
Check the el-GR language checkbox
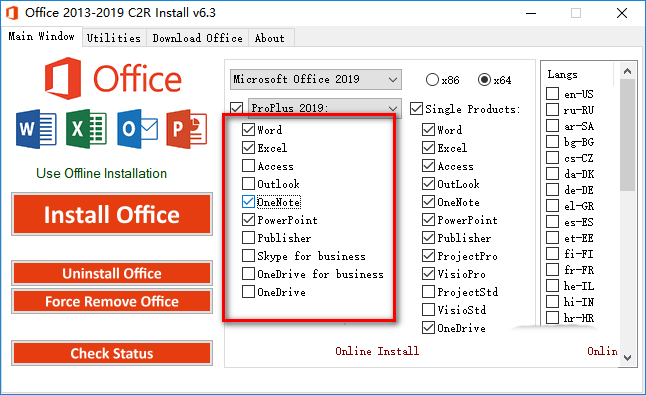click(x=552, y=206)
